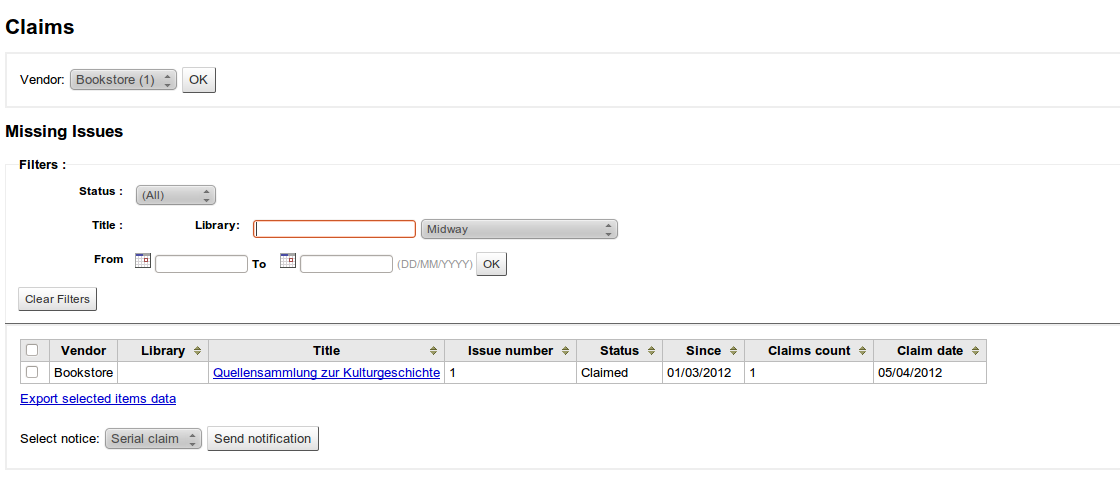Open the To date calendar picker
This screenshot has height=491, width=1120.
click(288, 261)
